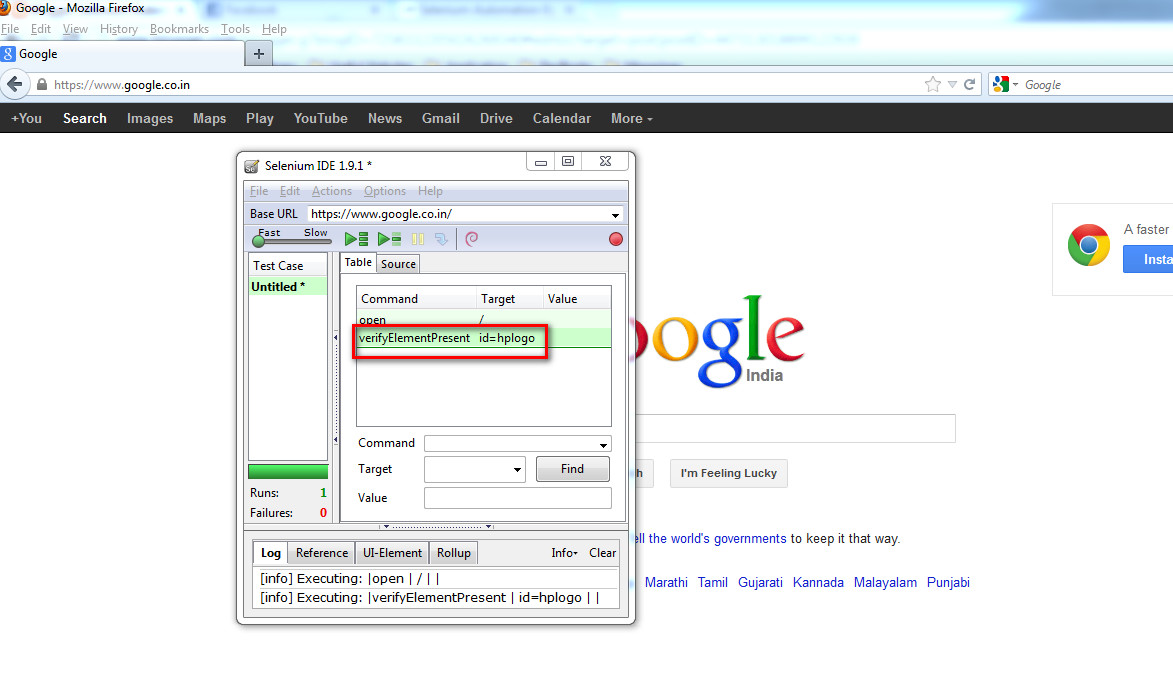Select the Pause/Resume icon in Selenium IDE
This screenshot has height=692, width=1173.
[417, 238]
